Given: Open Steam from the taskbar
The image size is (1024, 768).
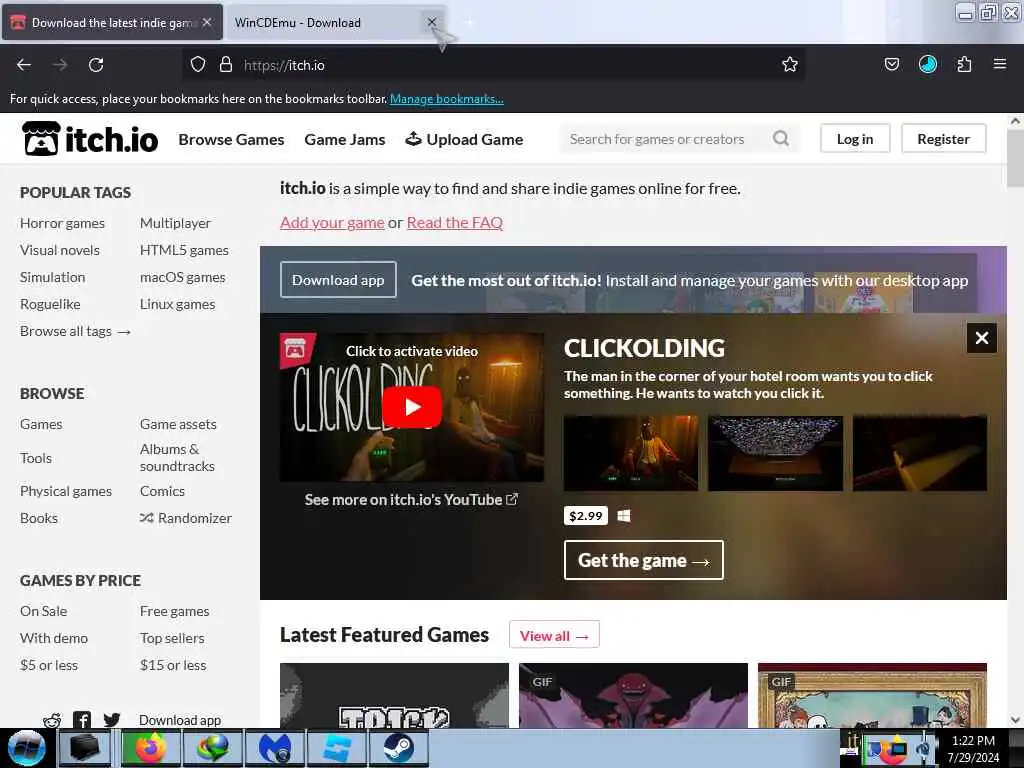Looking at the screenshot, I should [399, 748].
